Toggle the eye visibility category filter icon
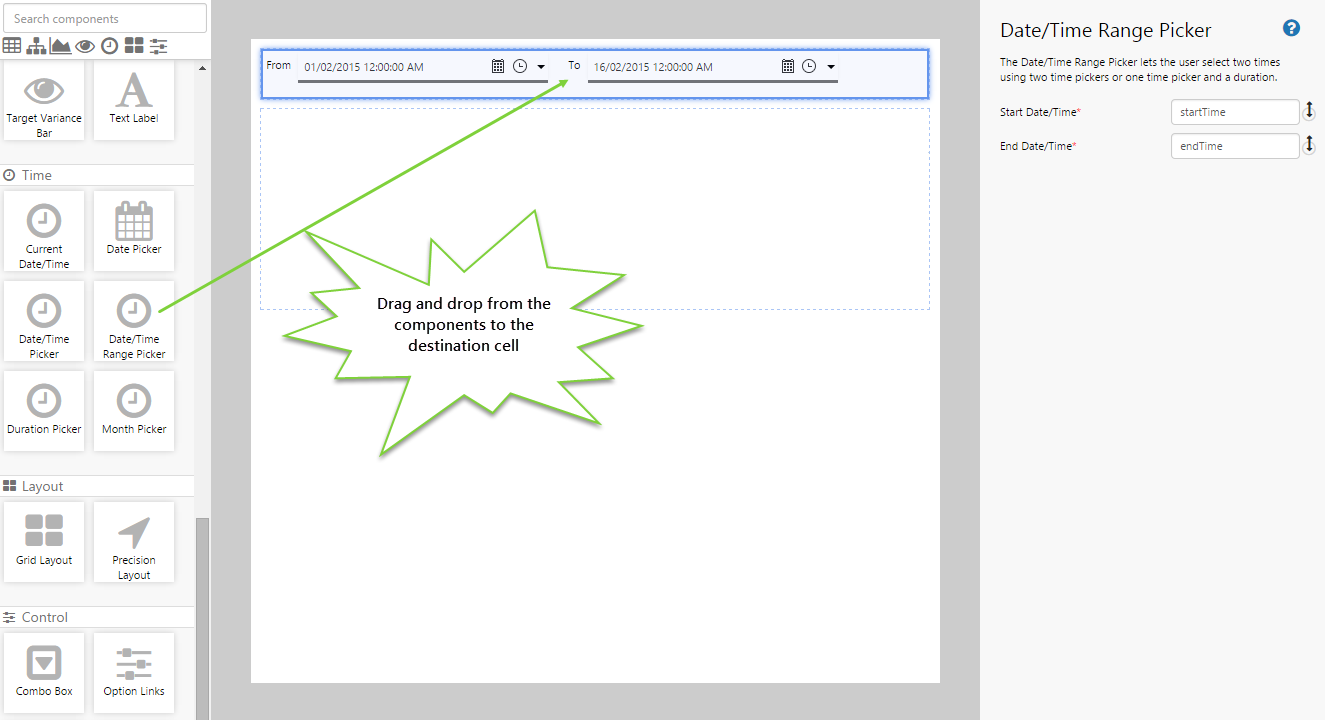1326x720 pixels. (x=85, y=46)
